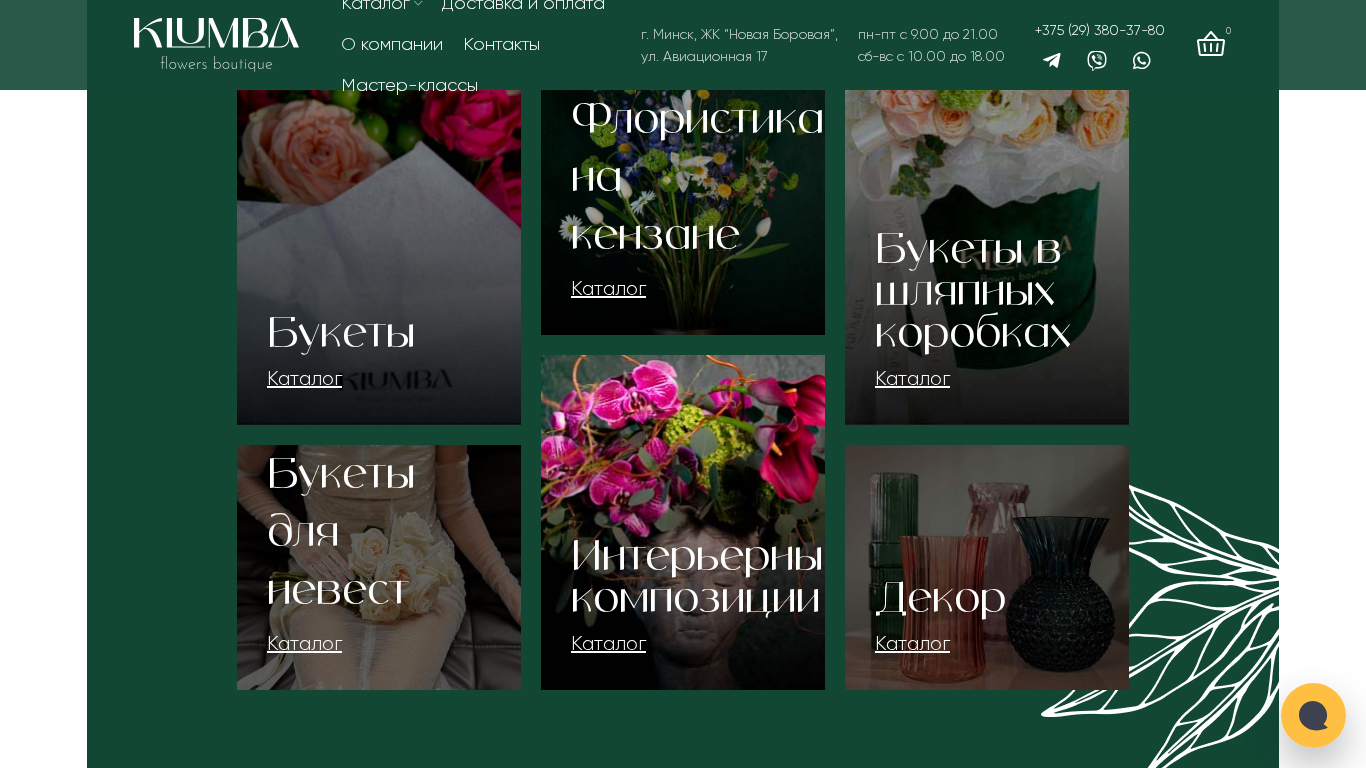Screen dimensions: 1366x768
Task: Select the Букеты category heading
Action: point(341,332)
